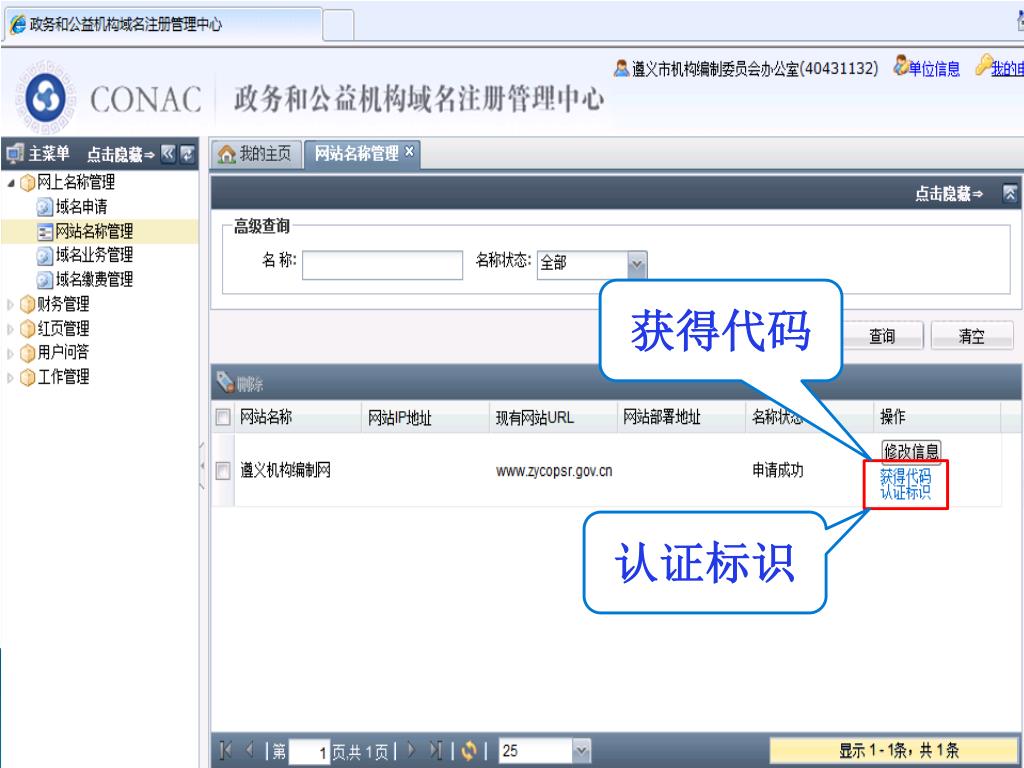Screen dimensions: 1024x768
Task: Expand the 红页管理 tree node
Action: pyautogui.click(x=10, y=329)
